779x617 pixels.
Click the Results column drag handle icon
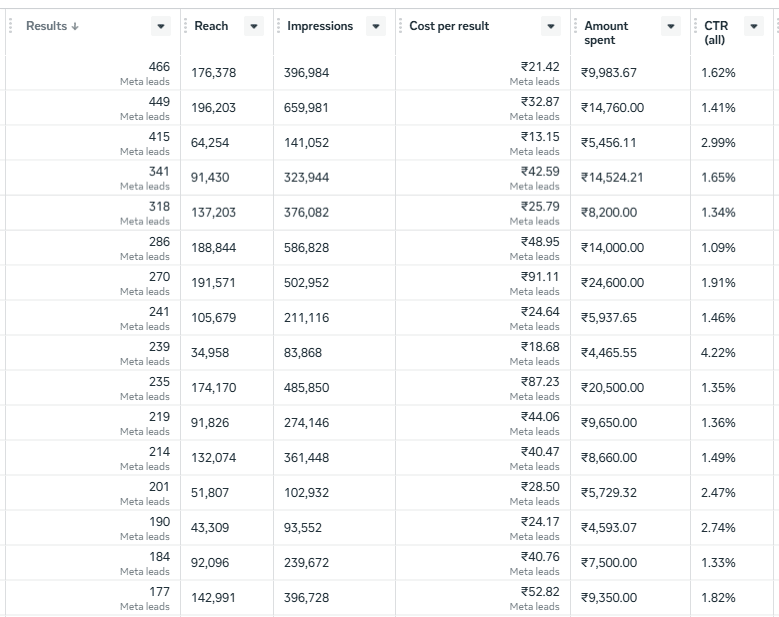[10, 26]
